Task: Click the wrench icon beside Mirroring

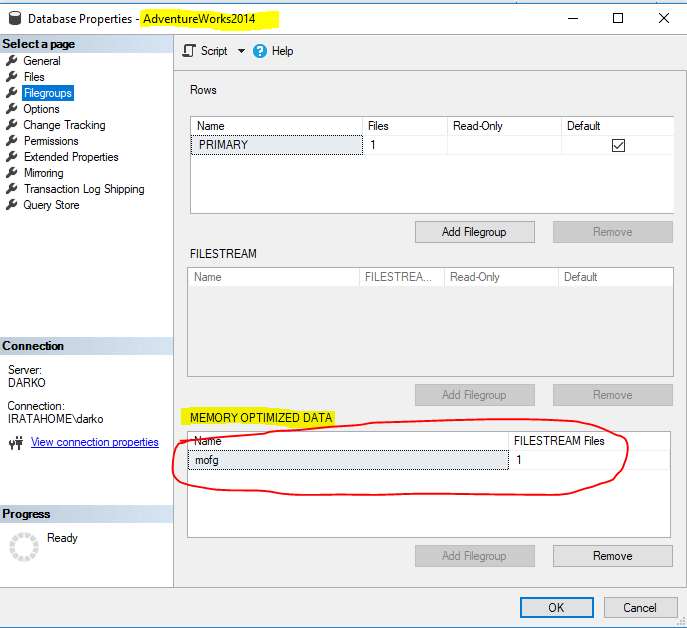Action: (12, 173)
